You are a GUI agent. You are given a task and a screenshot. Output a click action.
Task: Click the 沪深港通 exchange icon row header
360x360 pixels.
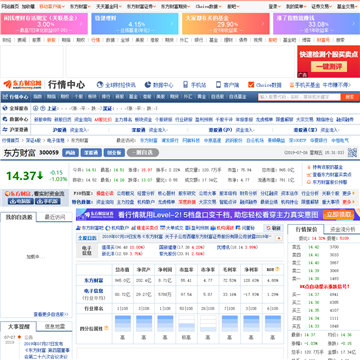pos(15,130)
